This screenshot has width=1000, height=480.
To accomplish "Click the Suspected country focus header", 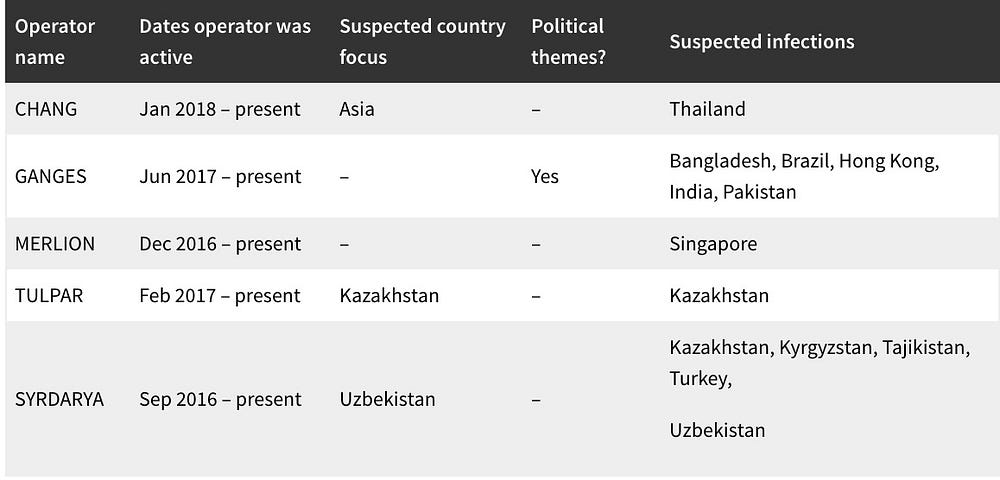I will [422, 41].
